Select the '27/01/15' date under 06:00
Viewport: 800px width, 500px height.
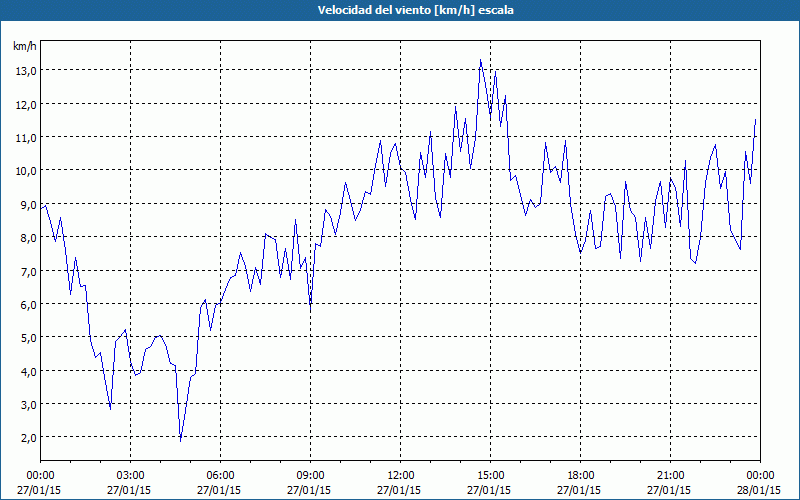(x=219, y=490)
